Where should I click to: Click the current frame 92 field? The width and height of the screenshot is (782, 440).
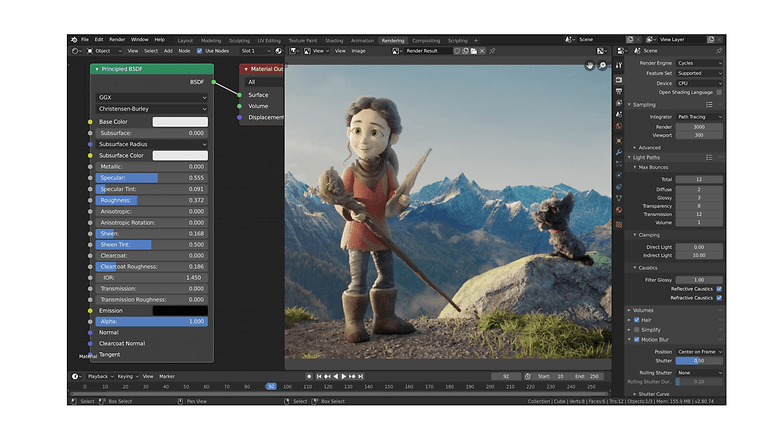click(506, 376)
